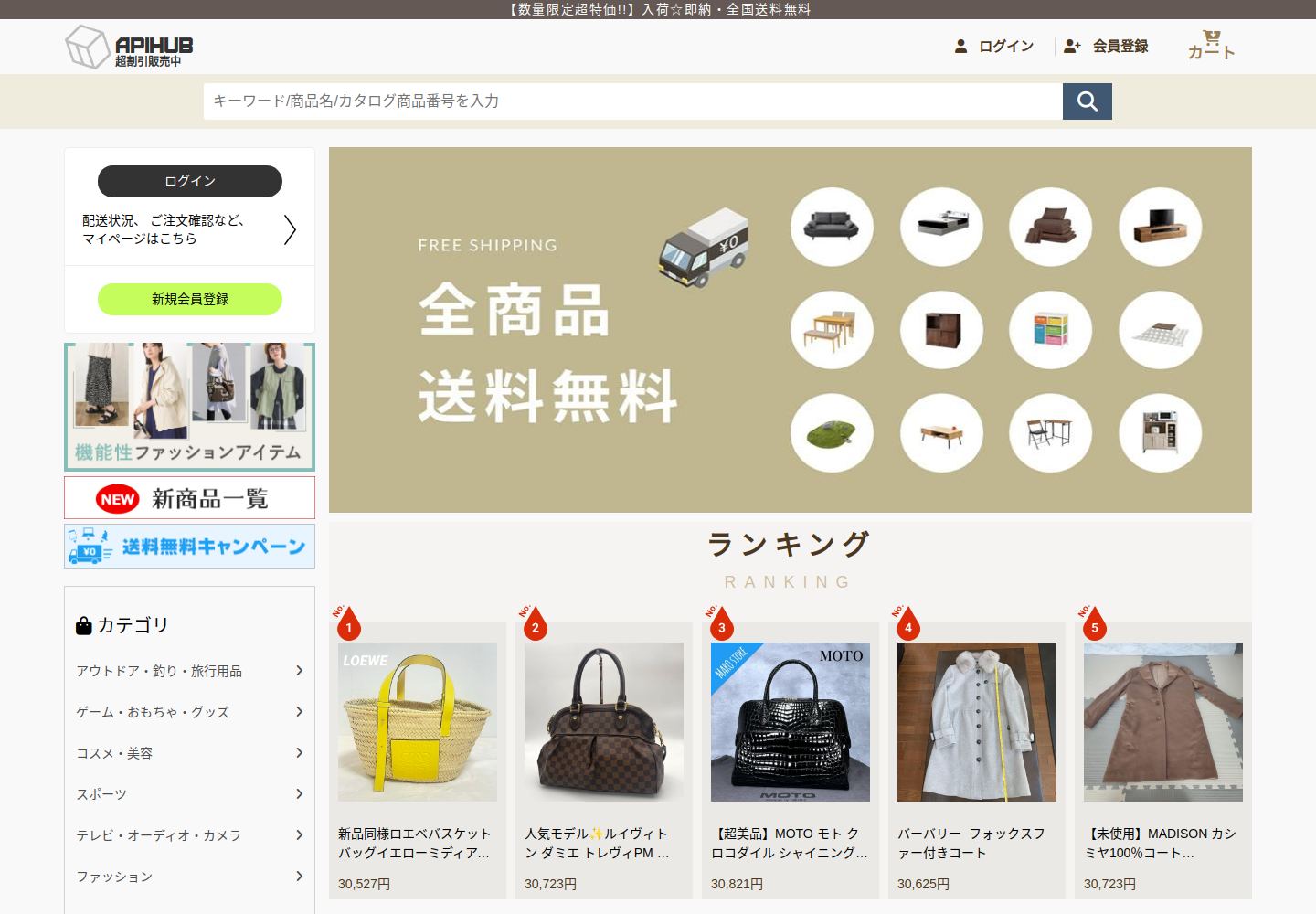Image resolution: width=1316 pixels, height=914 pixels.
Task: Open 送料無料キャンペーン banner
Action: pos(190,546)
